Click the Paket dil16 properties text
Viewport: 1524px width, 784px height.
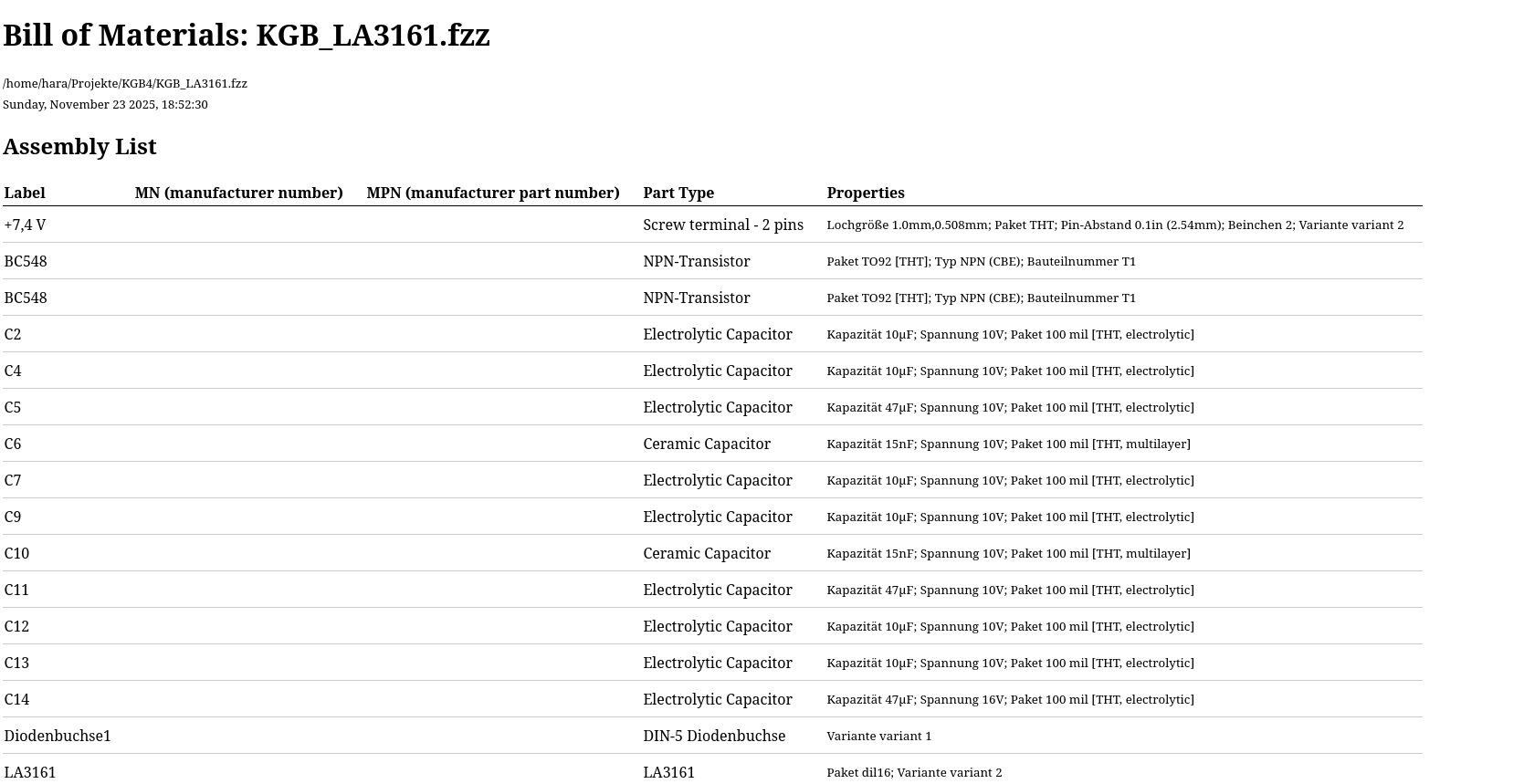coord(913,773)
